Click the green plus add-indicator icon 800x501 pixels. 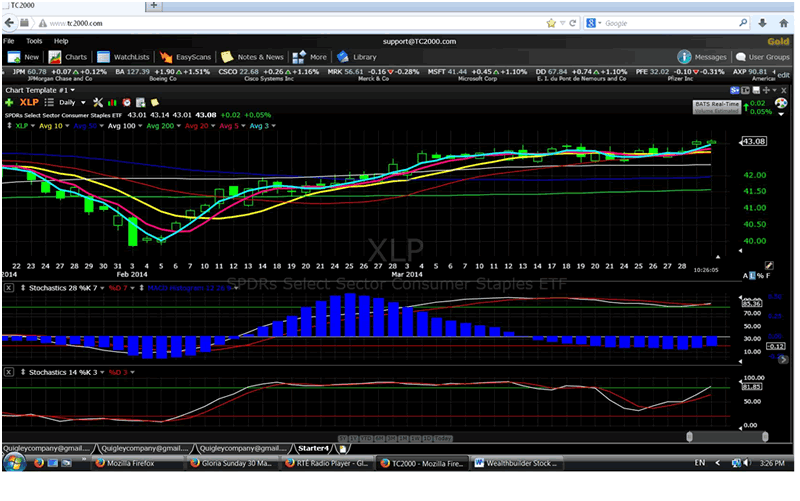(x=9, y=102)
